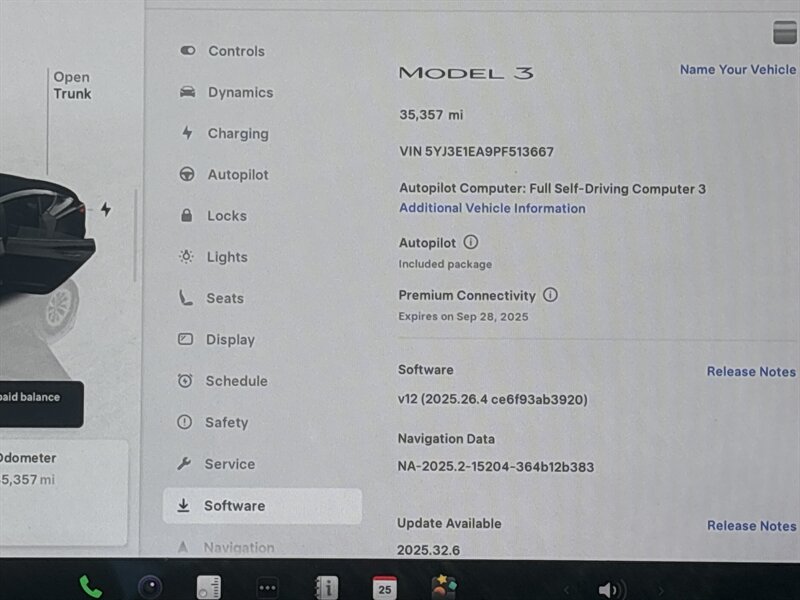This screenshot has height=600, width=800.
Task: Tap the Included package text
Action: 445,264
